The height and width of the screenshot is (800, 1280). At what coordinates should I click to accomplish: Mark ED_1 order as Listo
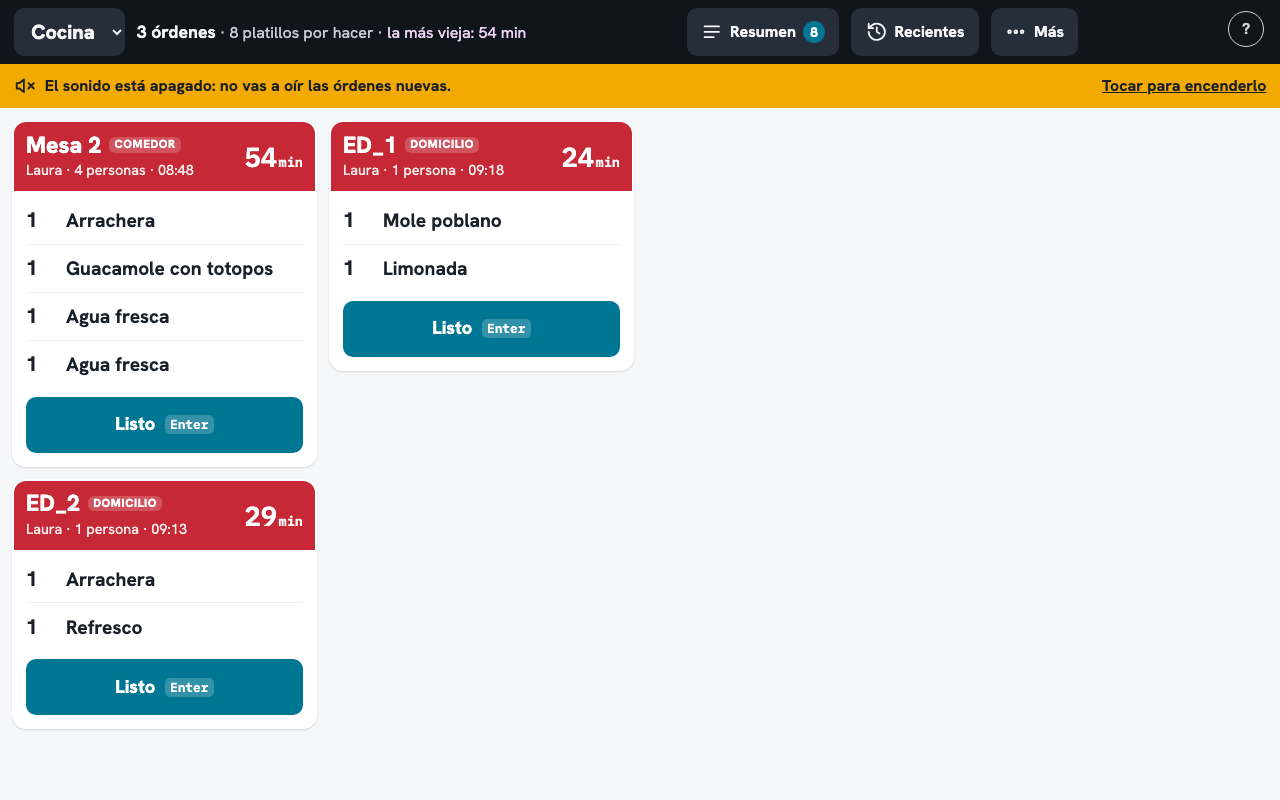tap(481, 329)
